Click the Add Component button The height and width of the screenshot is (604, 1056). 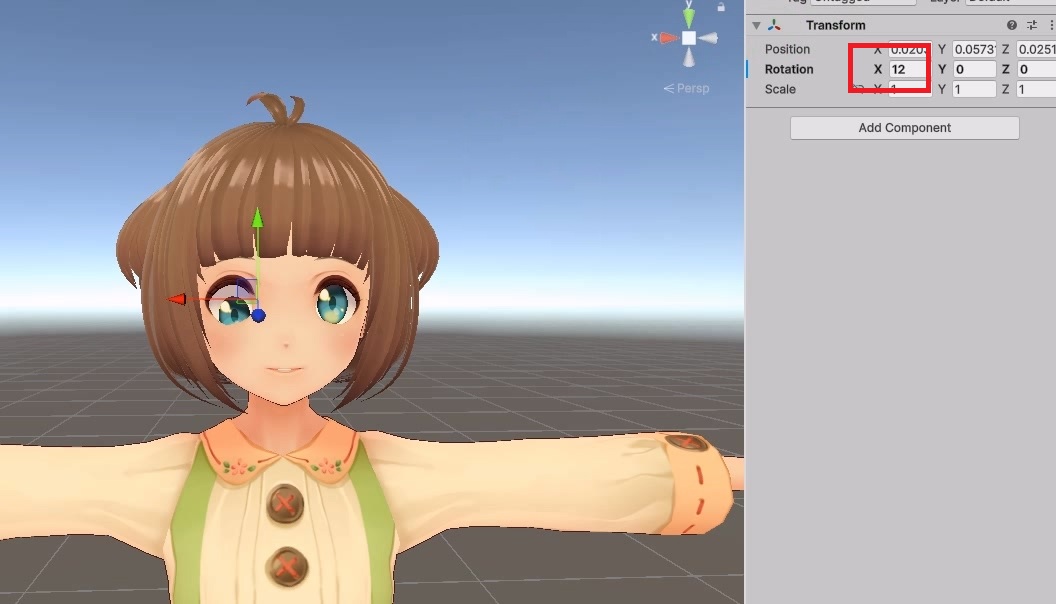904,128
